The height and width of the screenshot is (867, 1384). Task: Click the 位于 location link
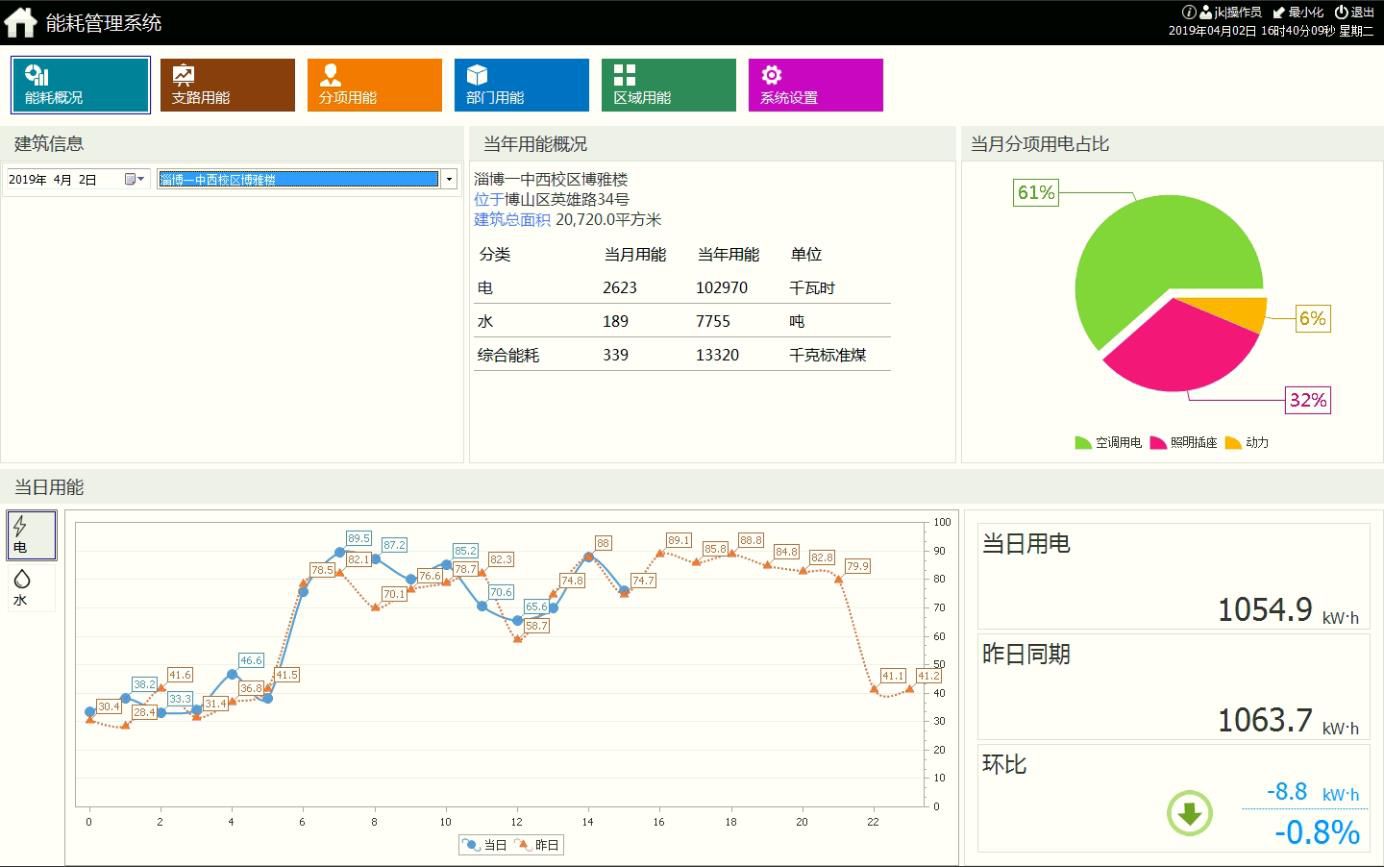489,199
